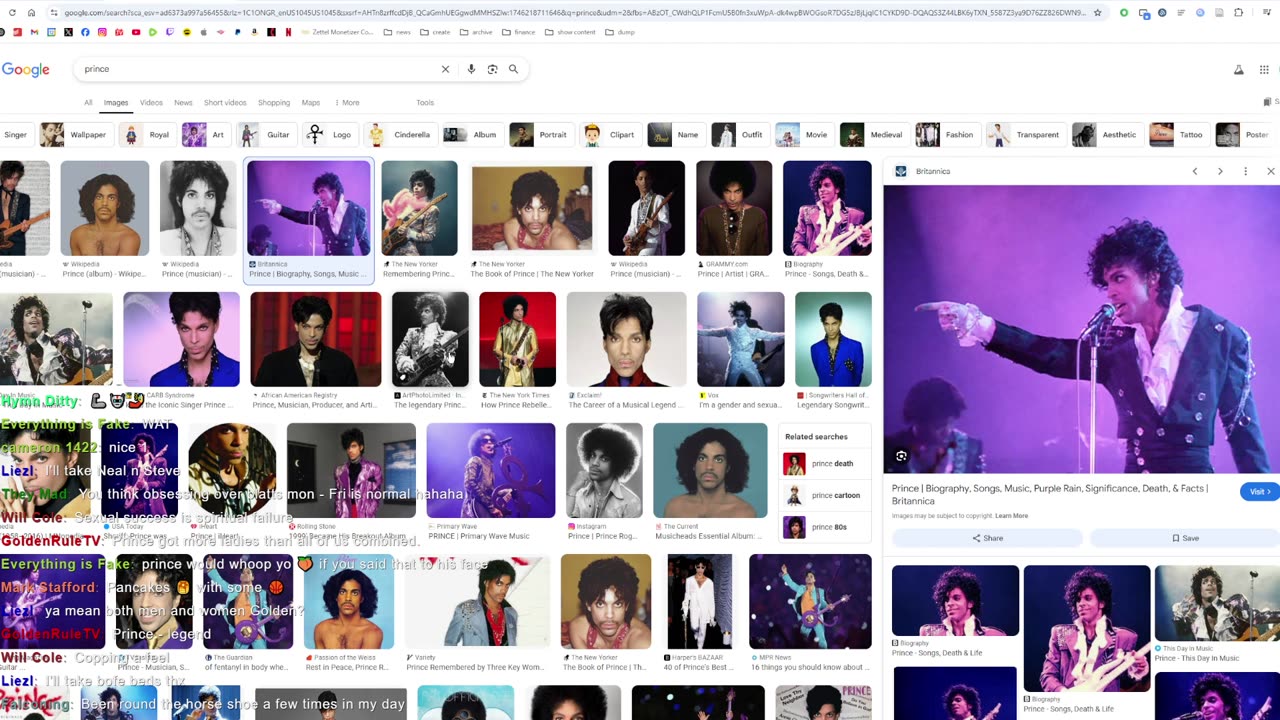Image resolution: width=1280 pixels, height=720 pixels.
Task: Share the previewed image
Action: 987,538
